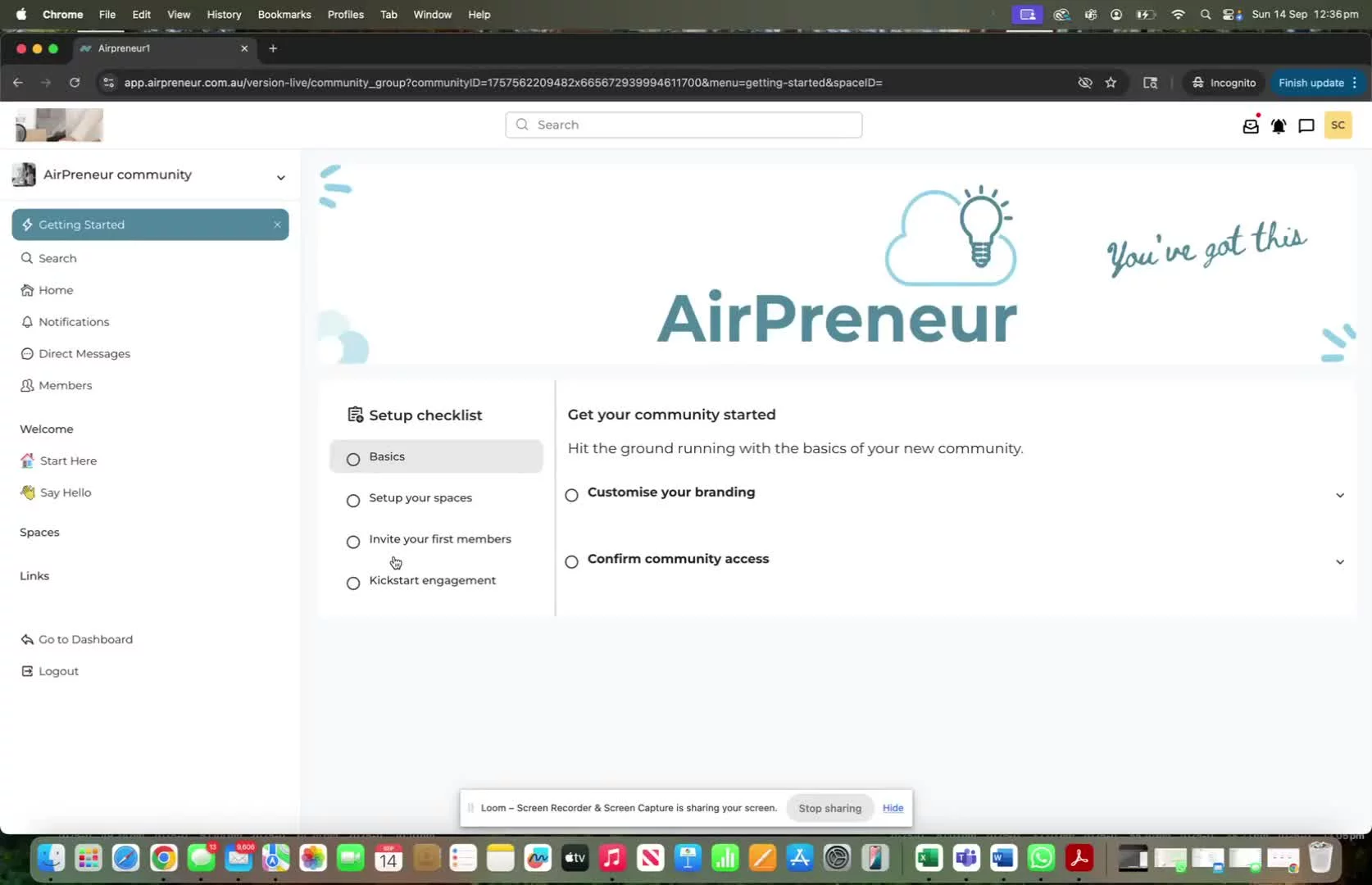Open the Wi-Fi status menu icon
The height and width of the screenshot is (885, 1372).
[1178, 14]
